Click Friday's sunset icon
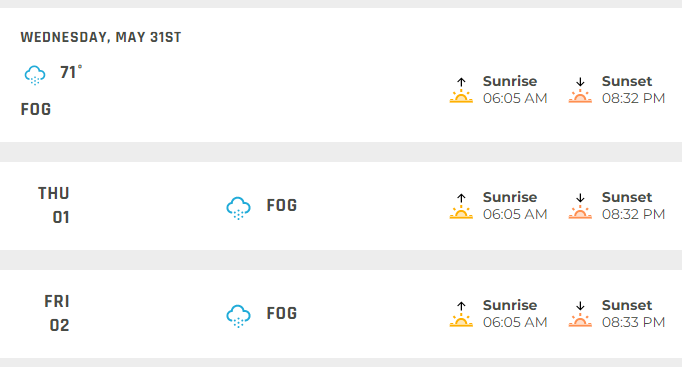This screenshot has width=682, height=367. [x=580, y=314]
